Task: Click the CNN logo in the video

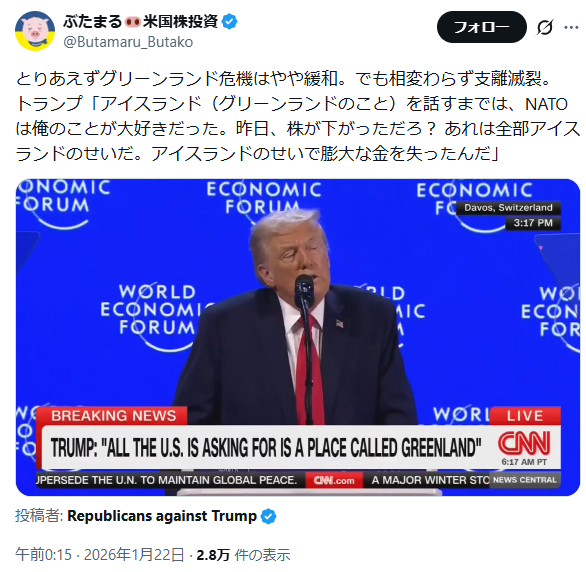Action: (x=524, y=443)
